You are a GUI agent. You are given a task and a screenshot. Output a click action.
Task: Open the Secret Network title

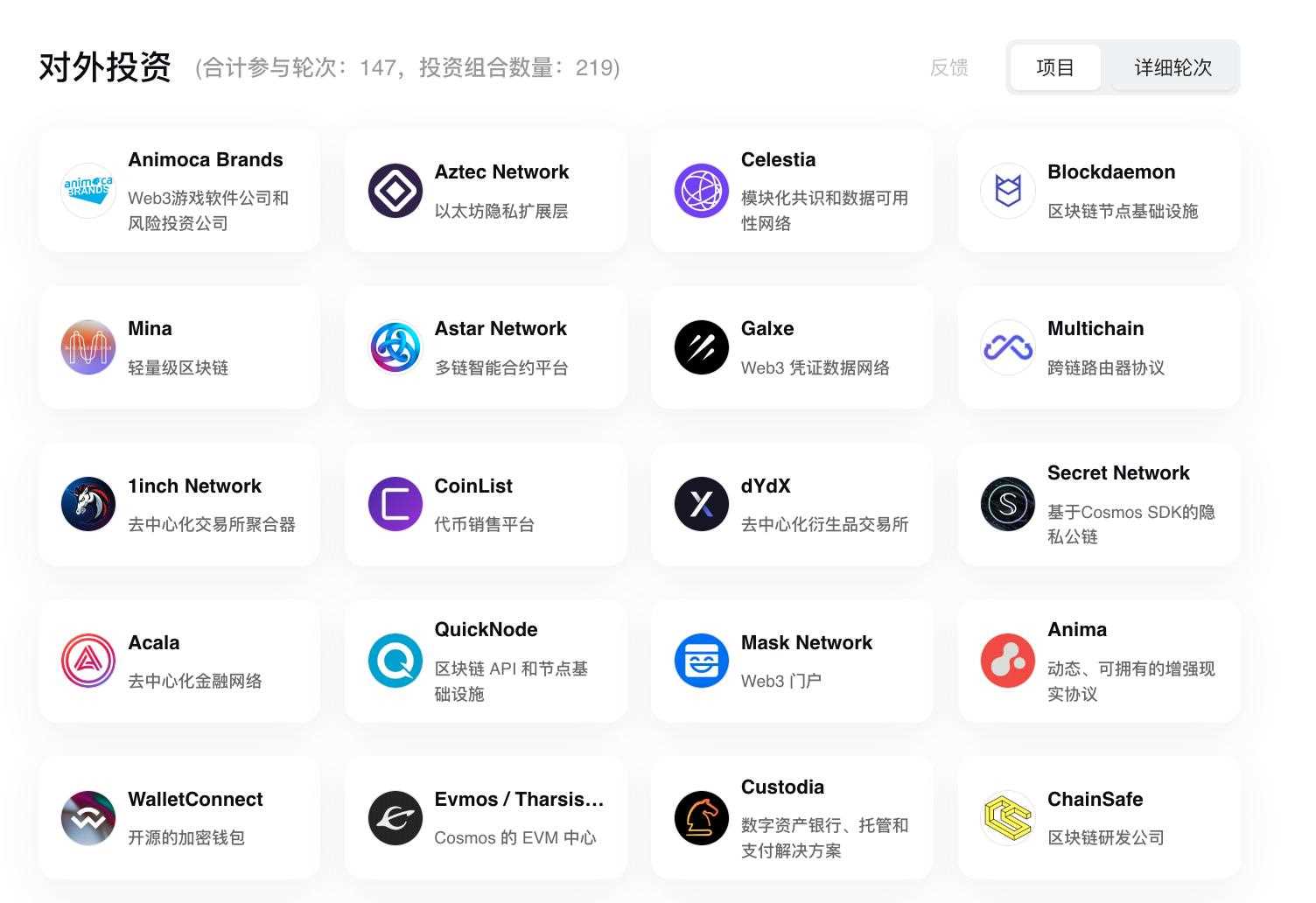[x=1118, y=473]
